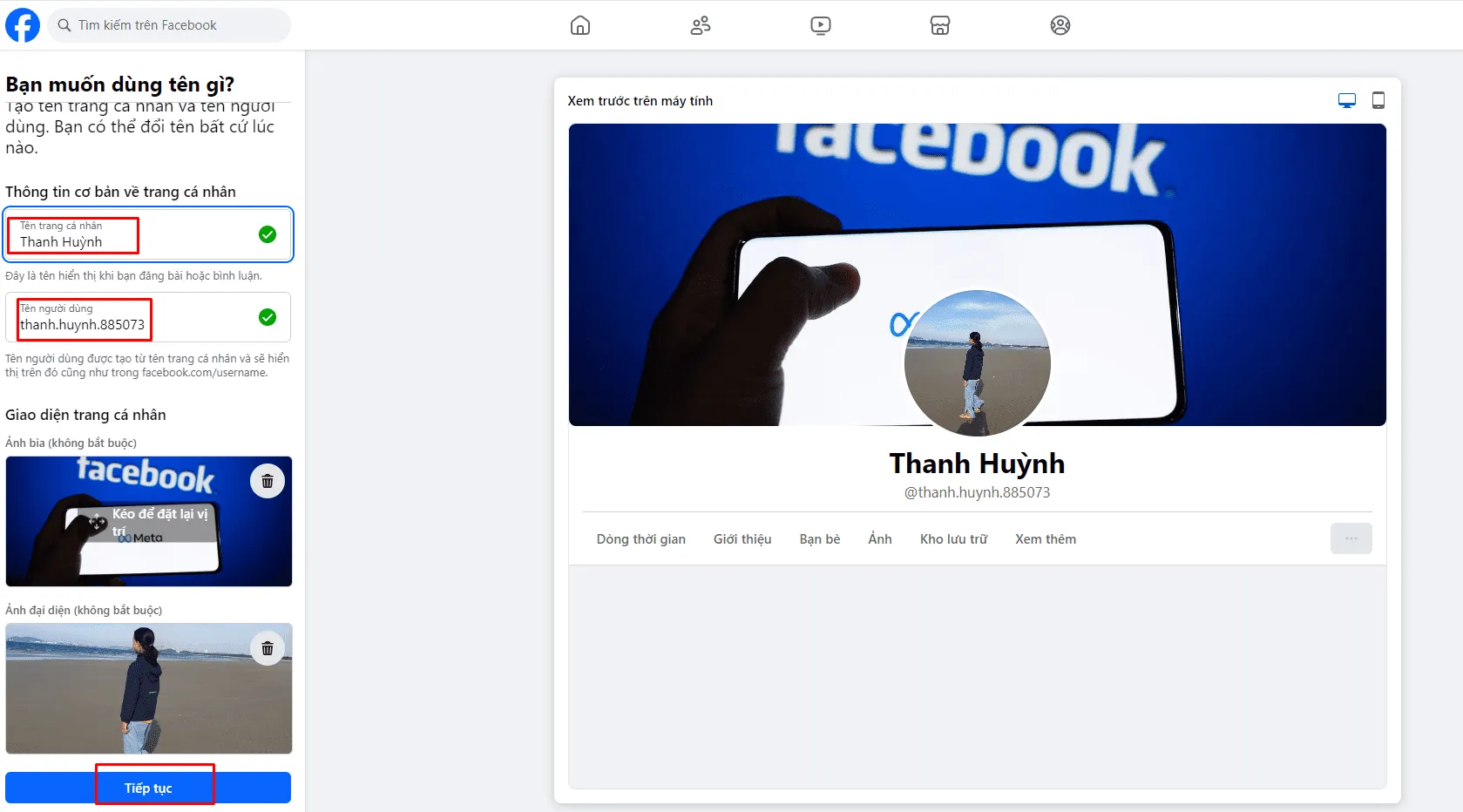Open the Marketplace icon
The image size is (1463, 812).
point(940,25)
